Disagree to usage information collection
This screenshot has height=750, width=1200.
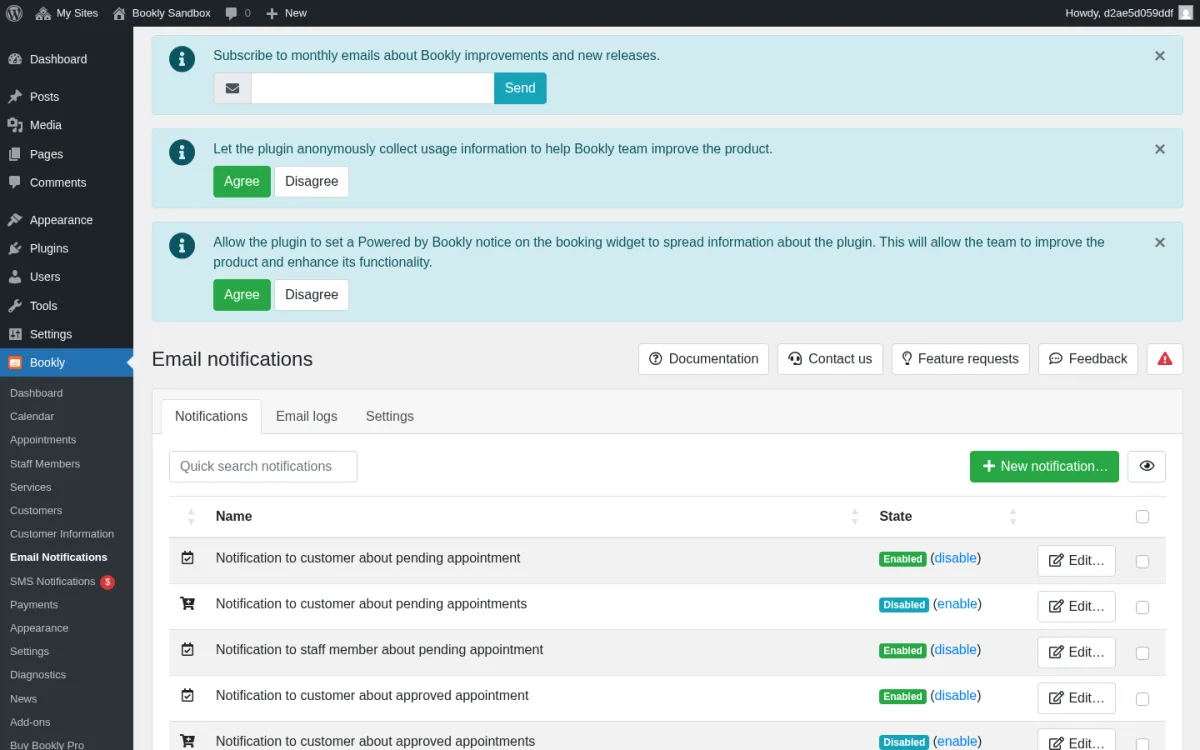312,181
